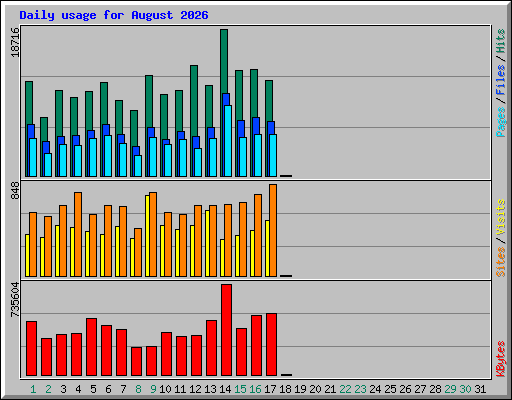Click the yellow Visits bar for day 9

(147, 236)
